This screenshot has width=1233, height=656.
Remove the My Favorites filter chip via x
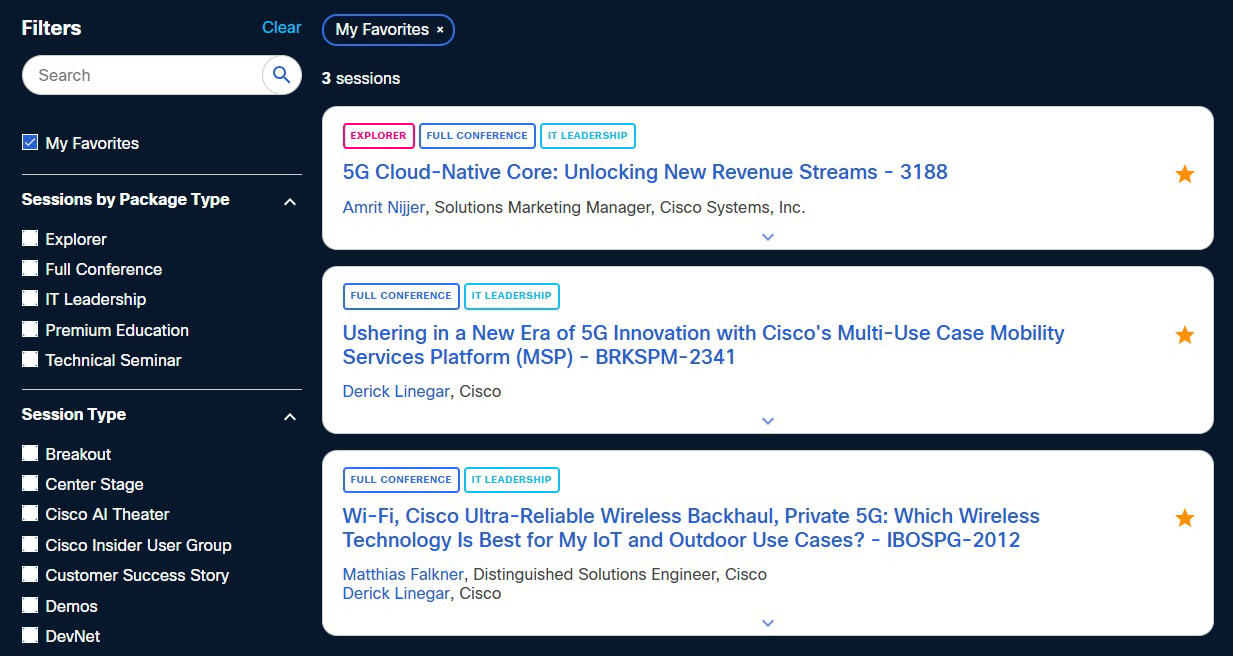[440, 30]
